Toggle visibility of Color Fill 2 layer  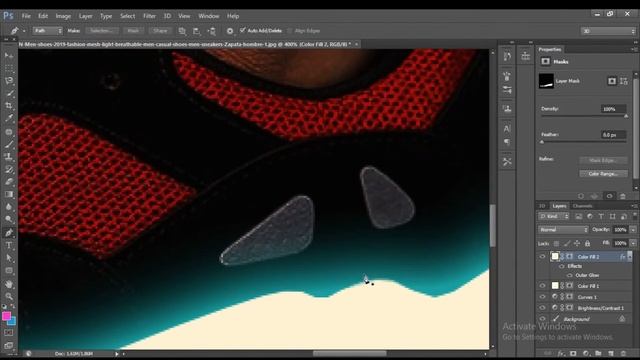tap(542, 256)
